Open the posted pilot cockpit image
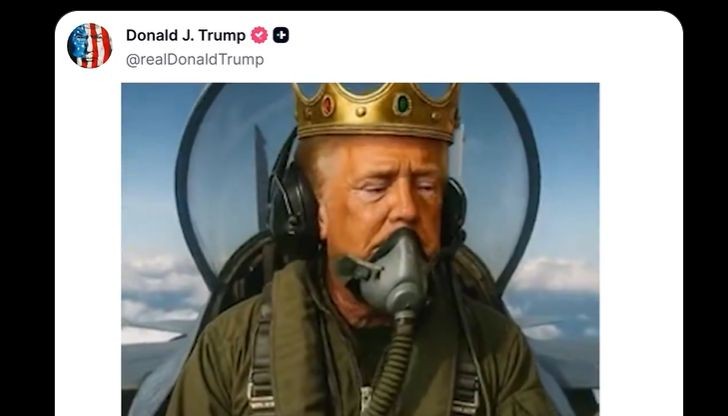 point(360,249)
